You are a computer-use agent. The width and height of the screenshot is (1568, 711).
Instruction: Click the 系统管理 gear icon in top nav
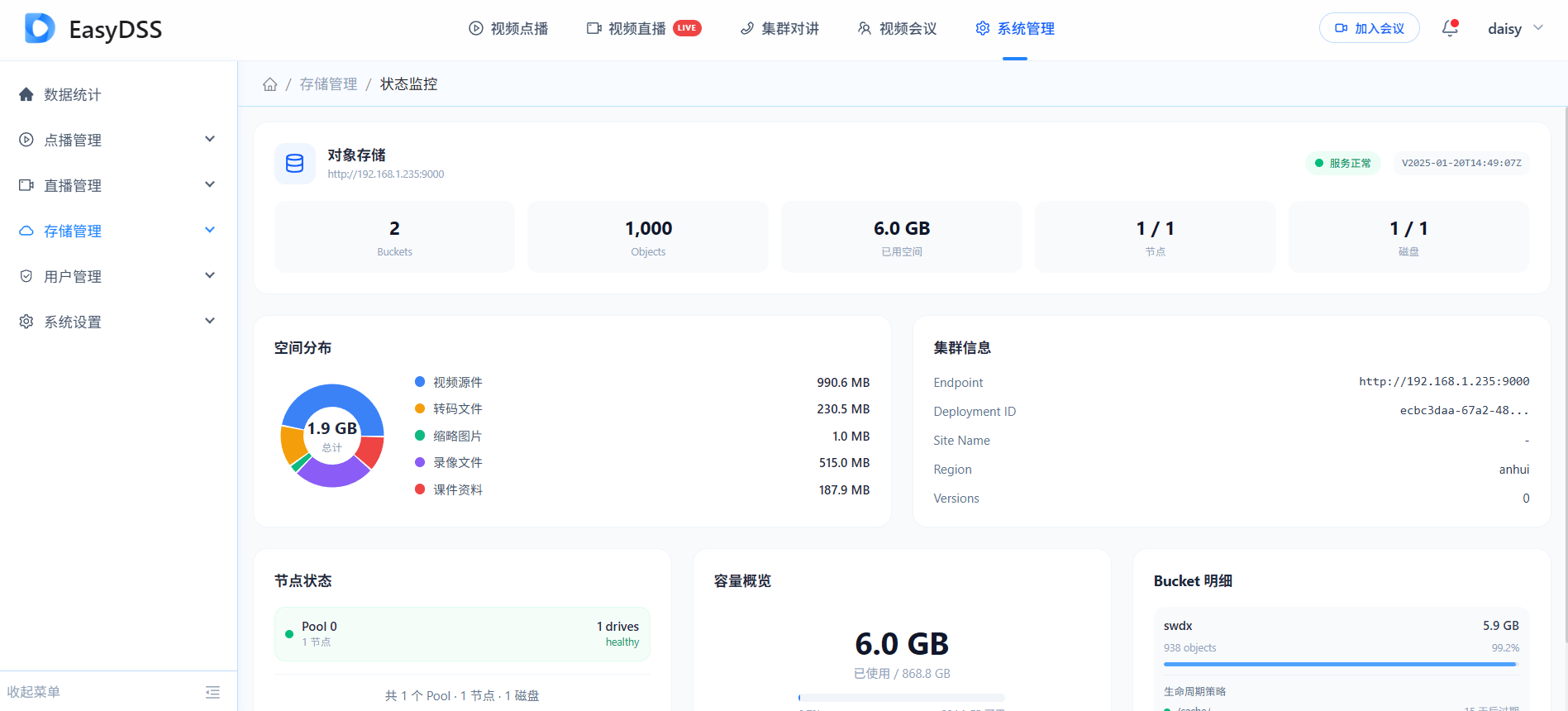[x=983, y=29]
